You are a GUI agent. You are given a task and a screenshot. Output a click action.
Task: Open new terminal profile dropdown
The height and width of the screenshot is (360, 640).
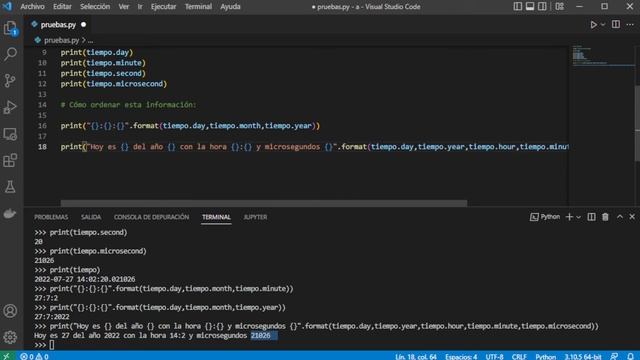click(x=578, y=217)
